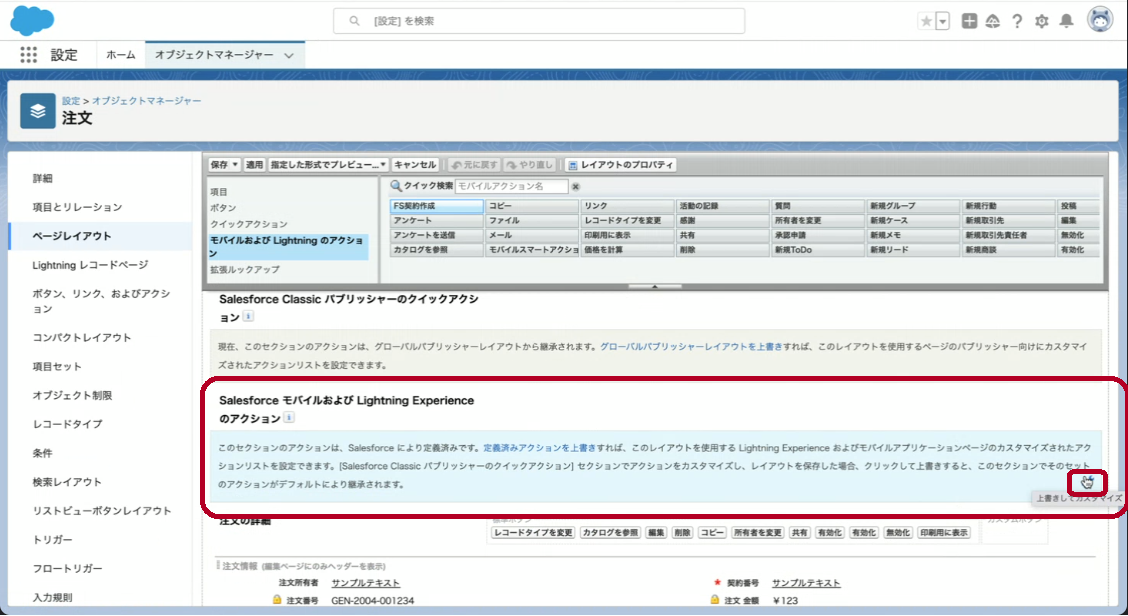The height and width of the screenshot is (616, 1128).
Task: Open the global actions plus icon
Action: [969, 21]
